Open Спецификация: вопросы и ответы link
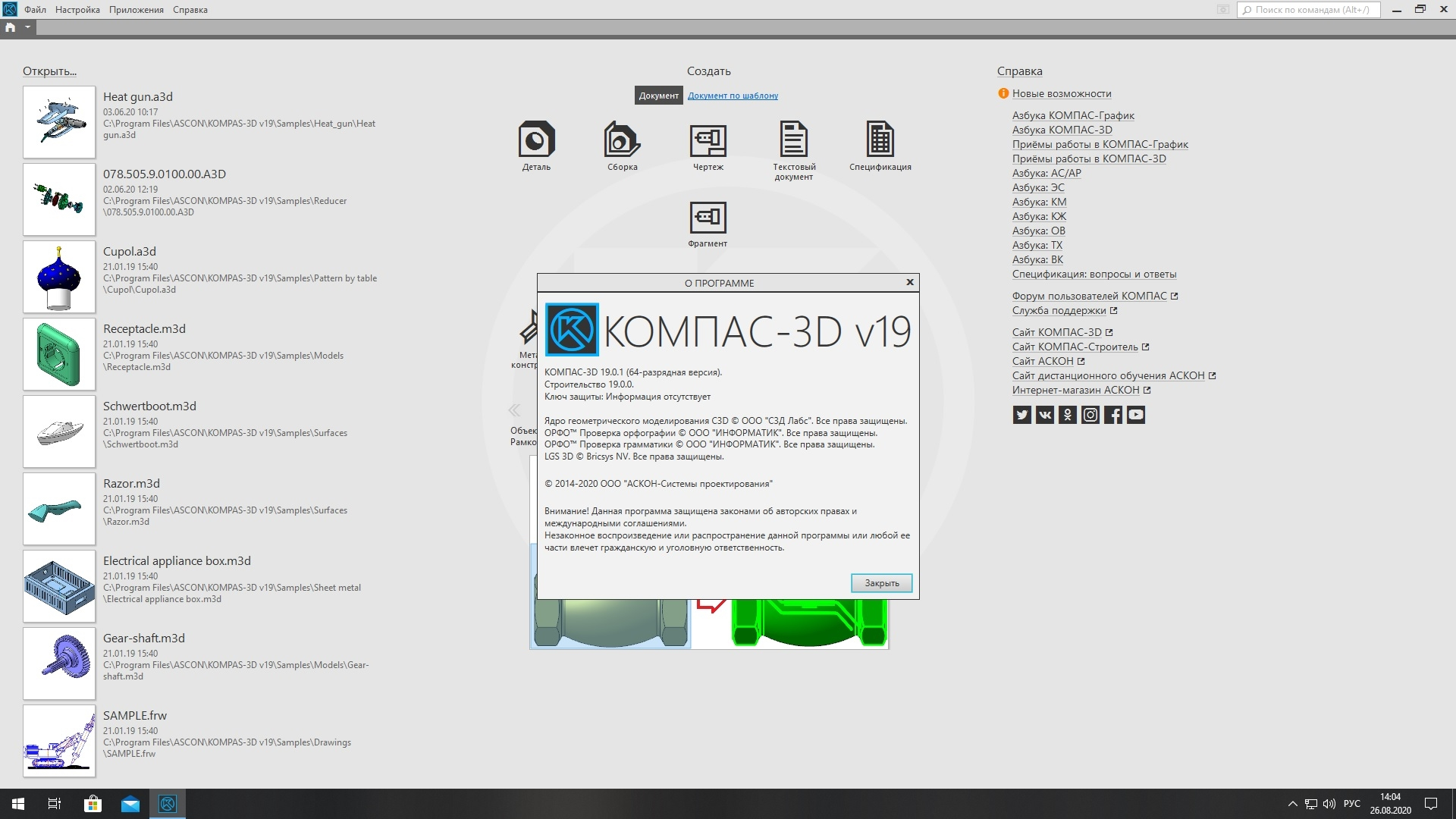 (1094, 274)
